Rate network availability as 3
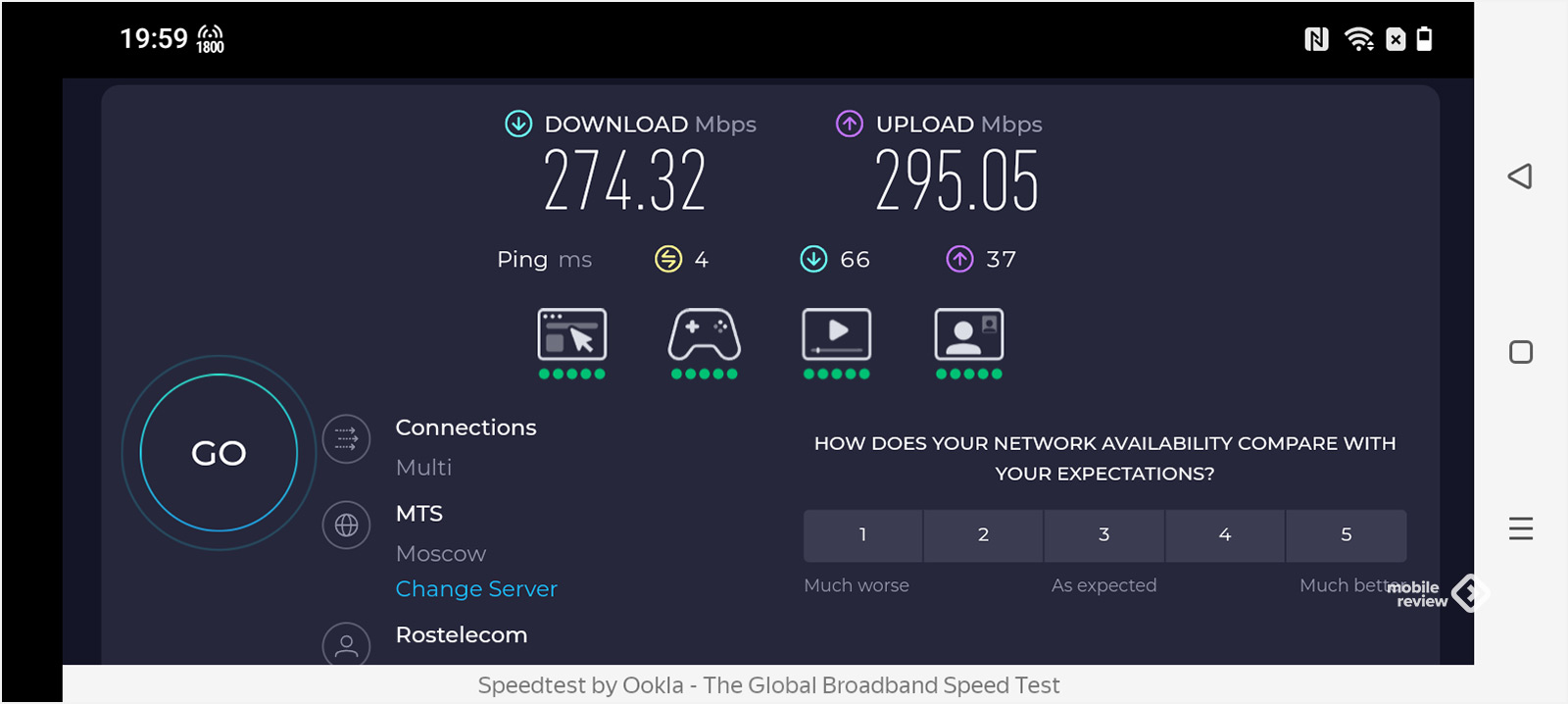The width and height of the screenshot is (1568, 704). coord(1104,535)
